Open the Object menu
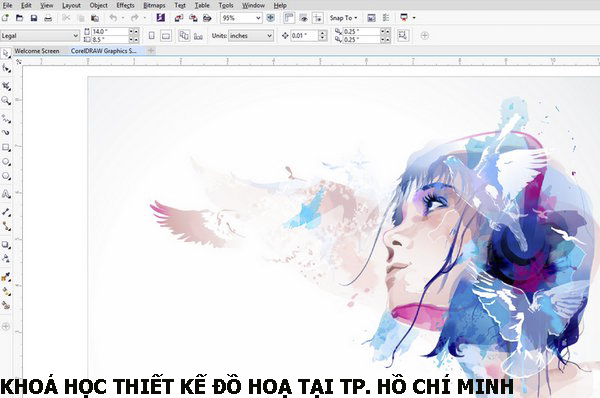Screen dimensions: 600x398 pyautogui.click(x=98, y=5)
